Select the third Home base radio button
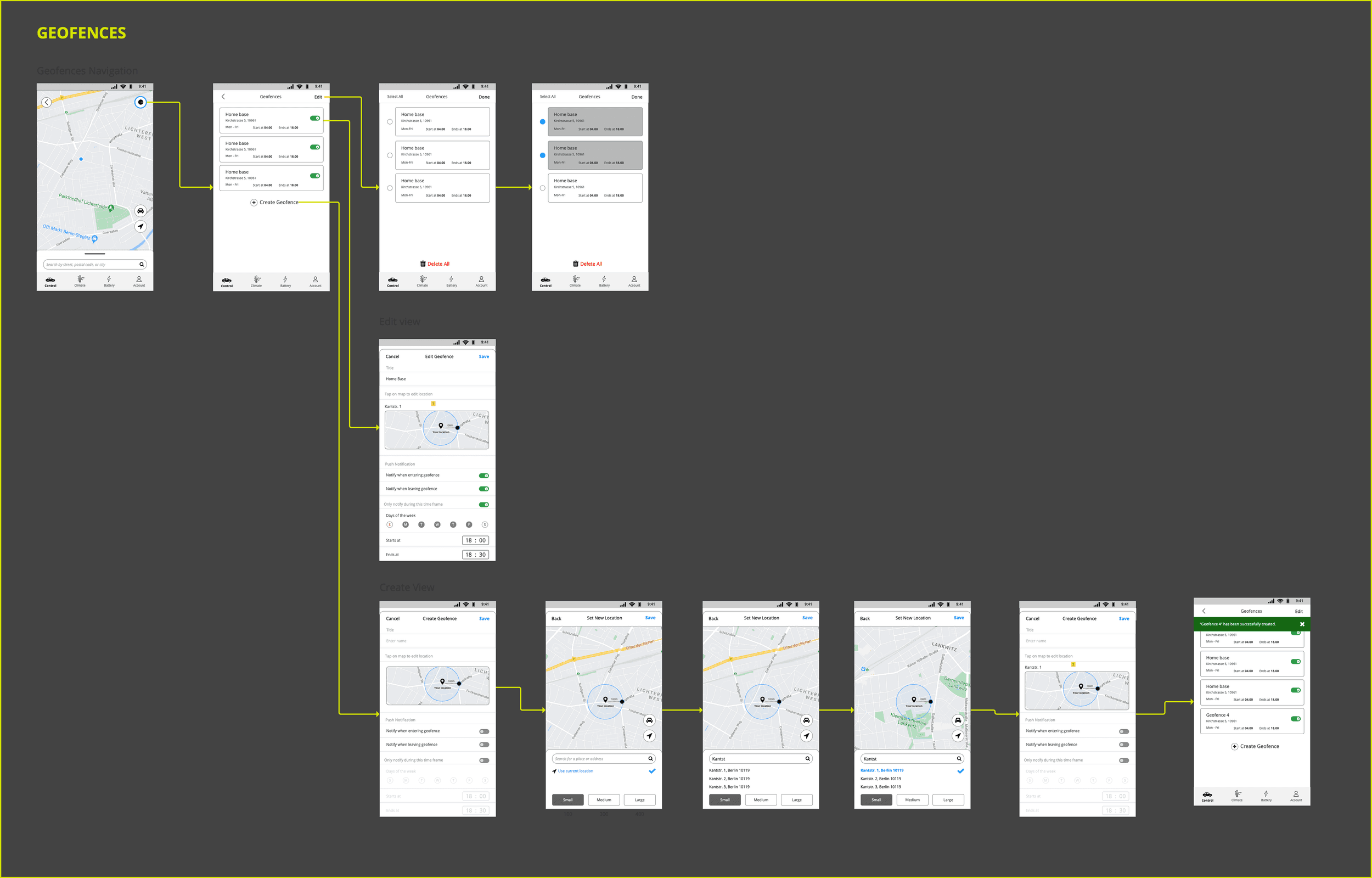Viewport: 1372px width, 878px height. pos(390,188)
